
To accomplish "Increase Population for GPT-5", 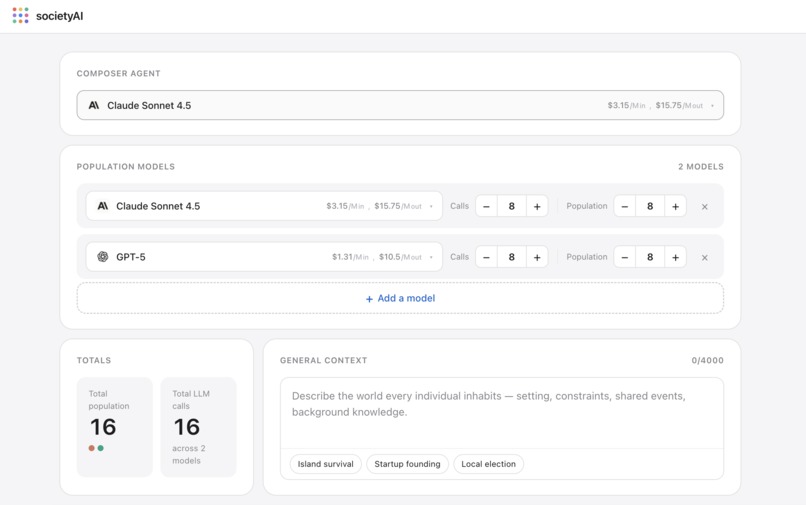I will [x=675, y=257].
